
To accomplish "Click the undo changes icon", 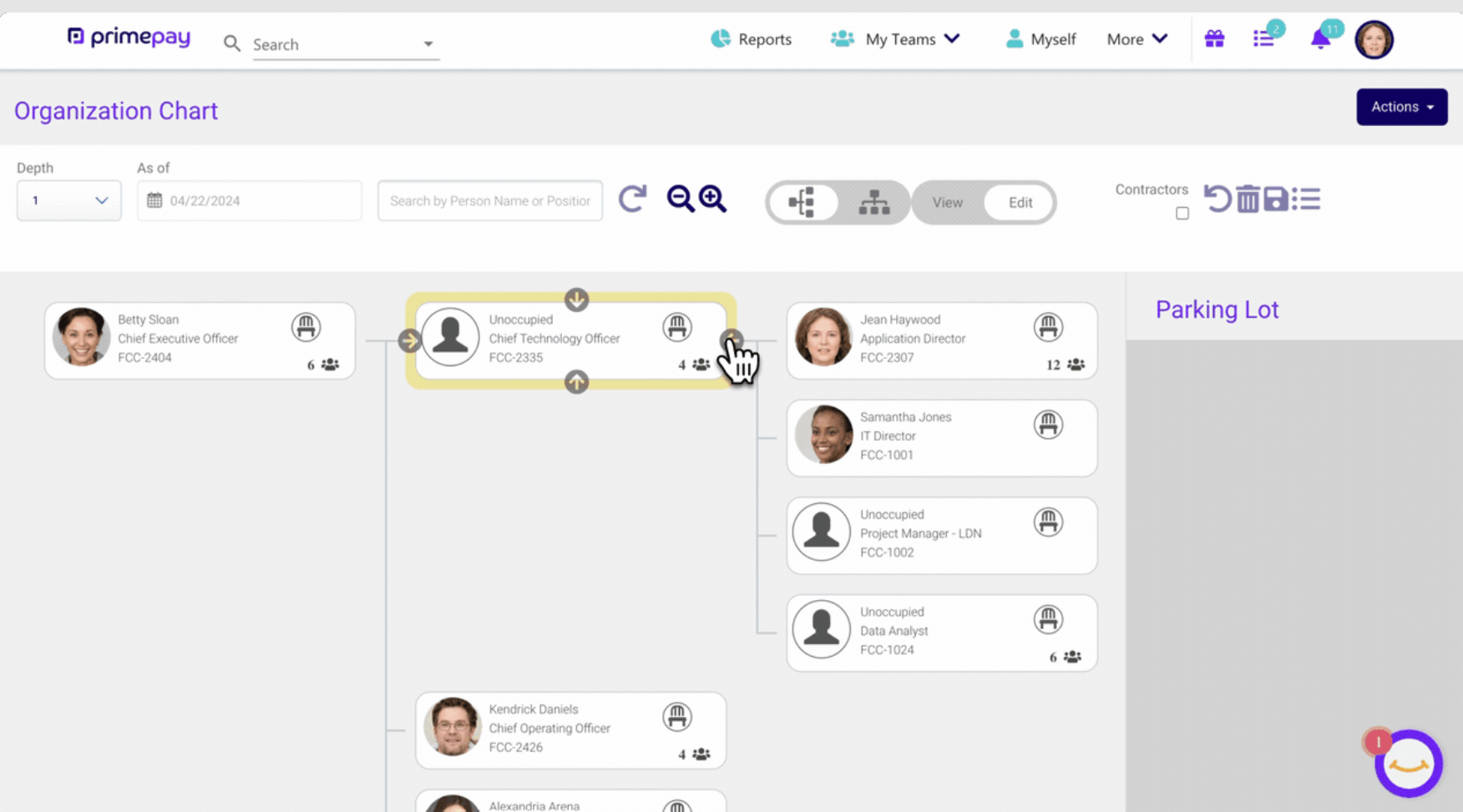I will click(x=1217, y=199).
